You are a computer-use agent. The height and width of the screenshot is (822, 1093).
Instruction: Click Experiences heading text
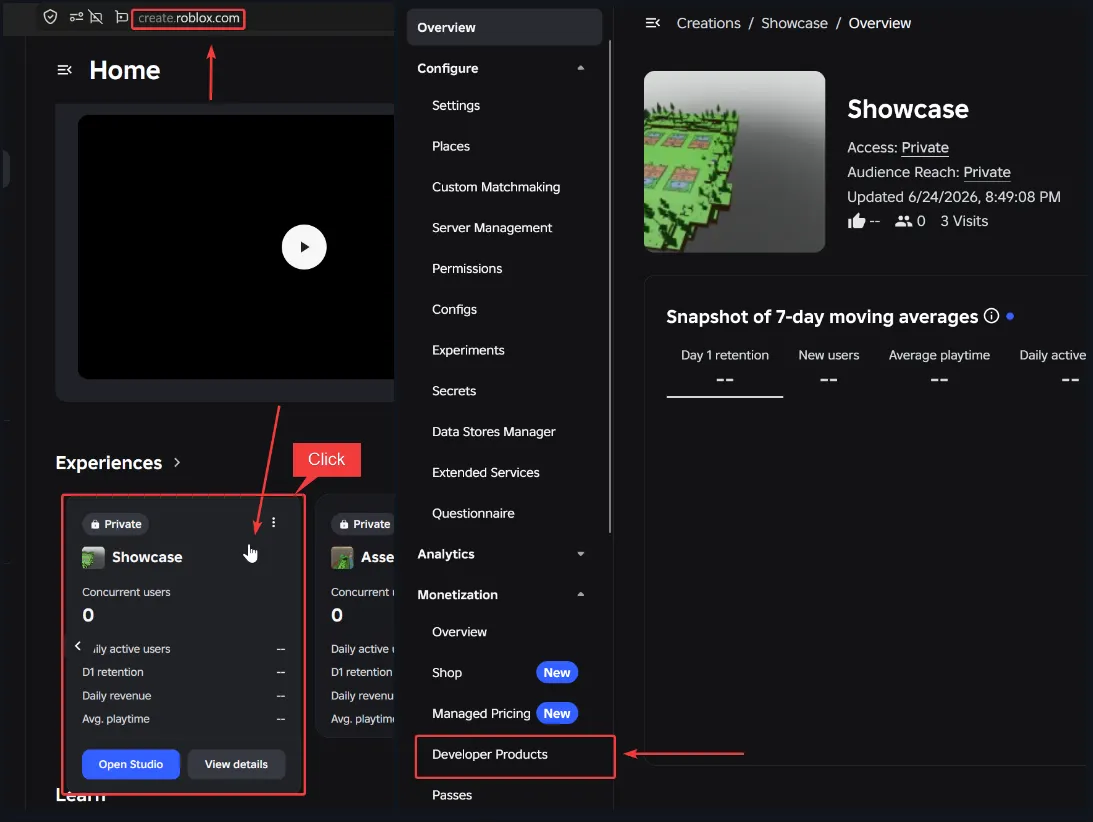coord(109,463)
